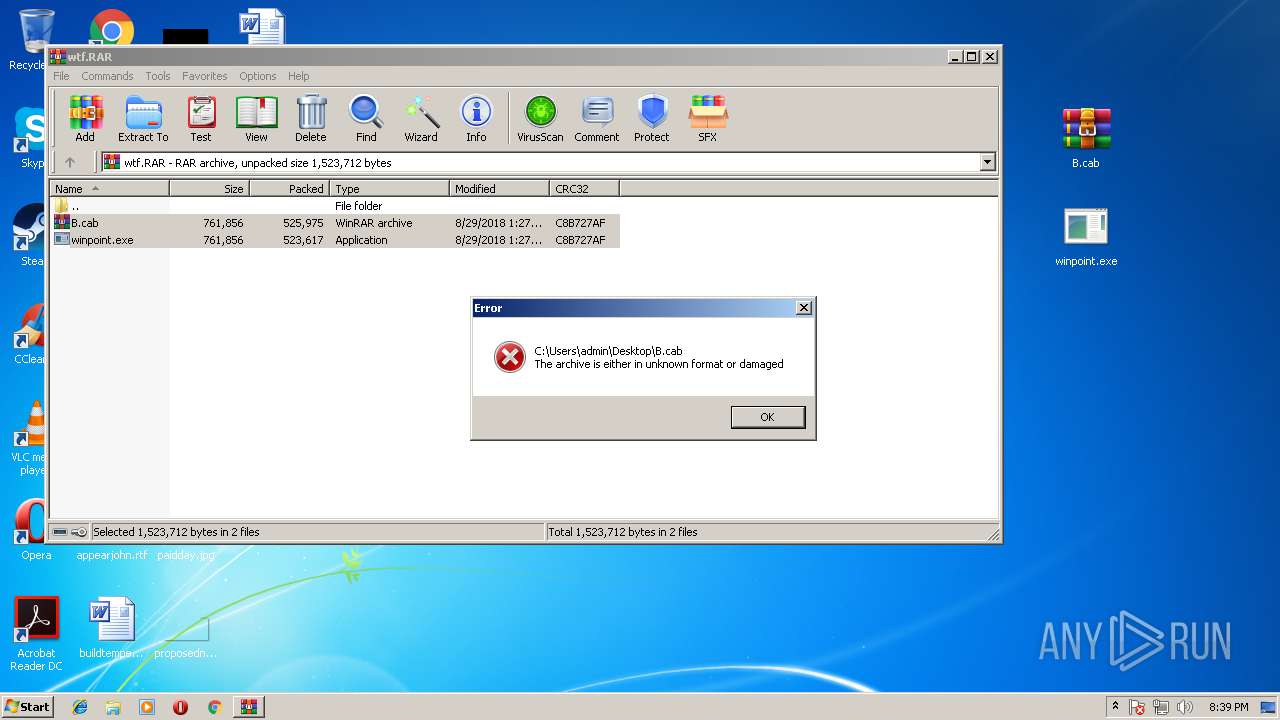Open the Help menu

(x=299, y=76)
